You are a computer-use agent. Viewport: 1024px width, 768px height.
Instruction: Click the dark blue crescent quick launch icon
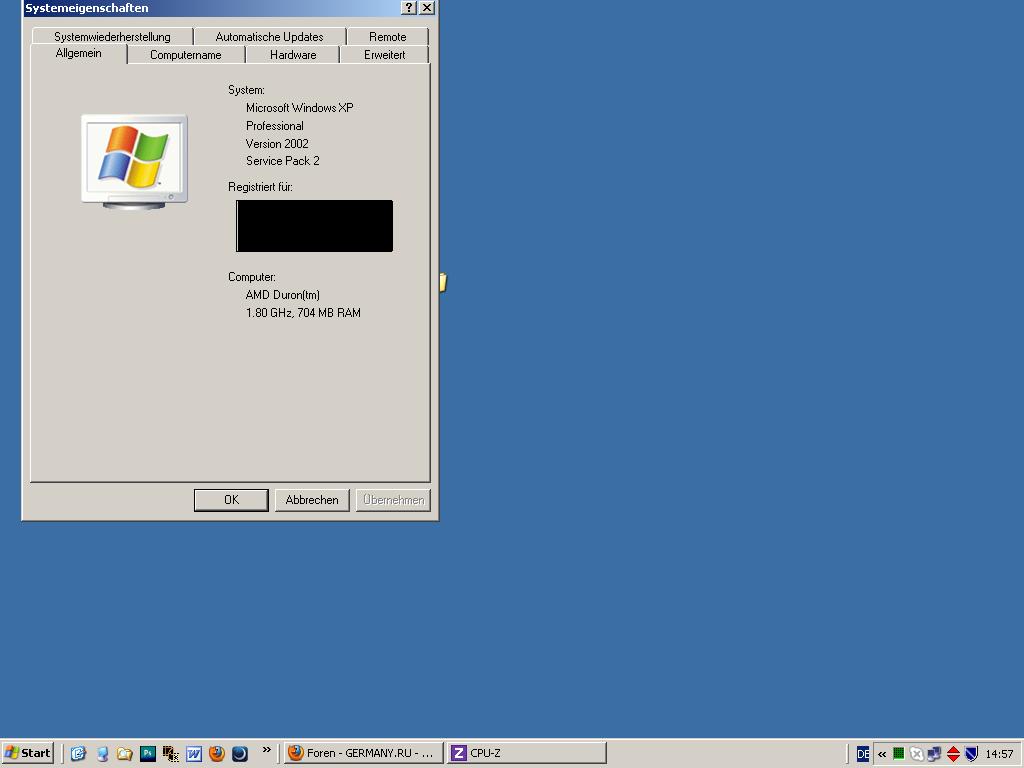click(240, 754)
